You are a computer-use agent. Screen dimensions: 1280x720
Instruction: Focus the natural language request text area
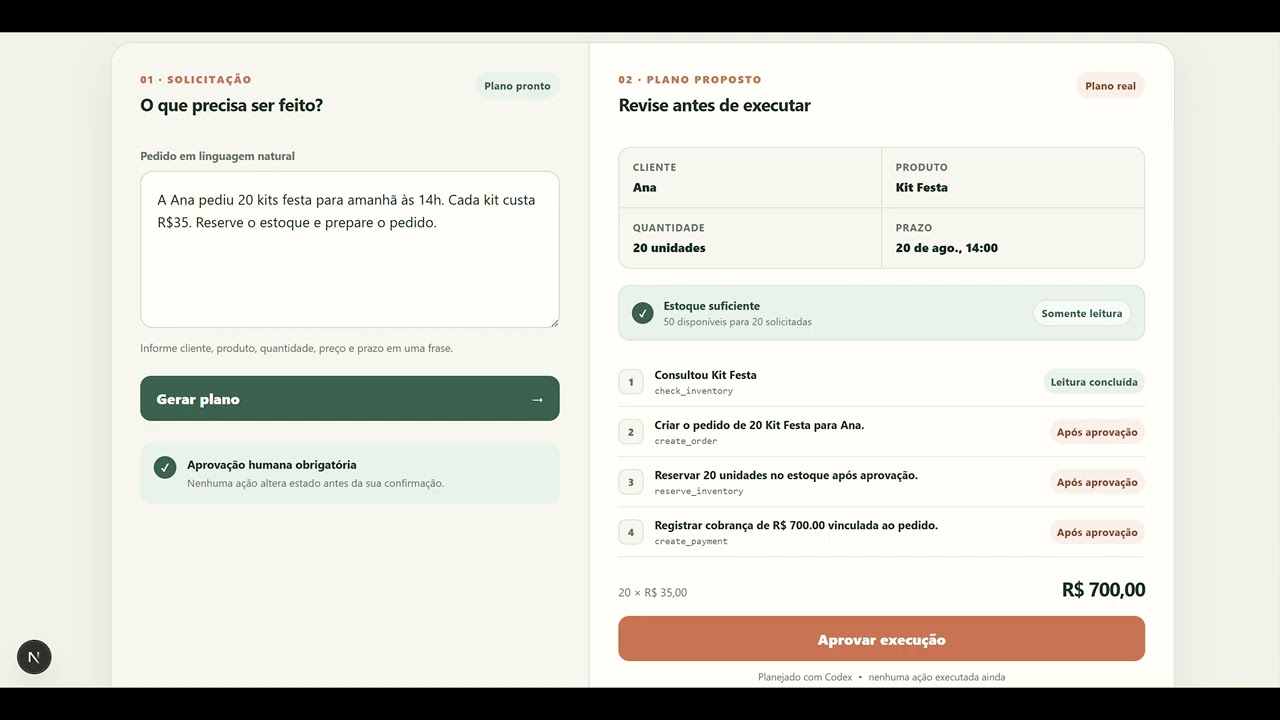[350, 249]
